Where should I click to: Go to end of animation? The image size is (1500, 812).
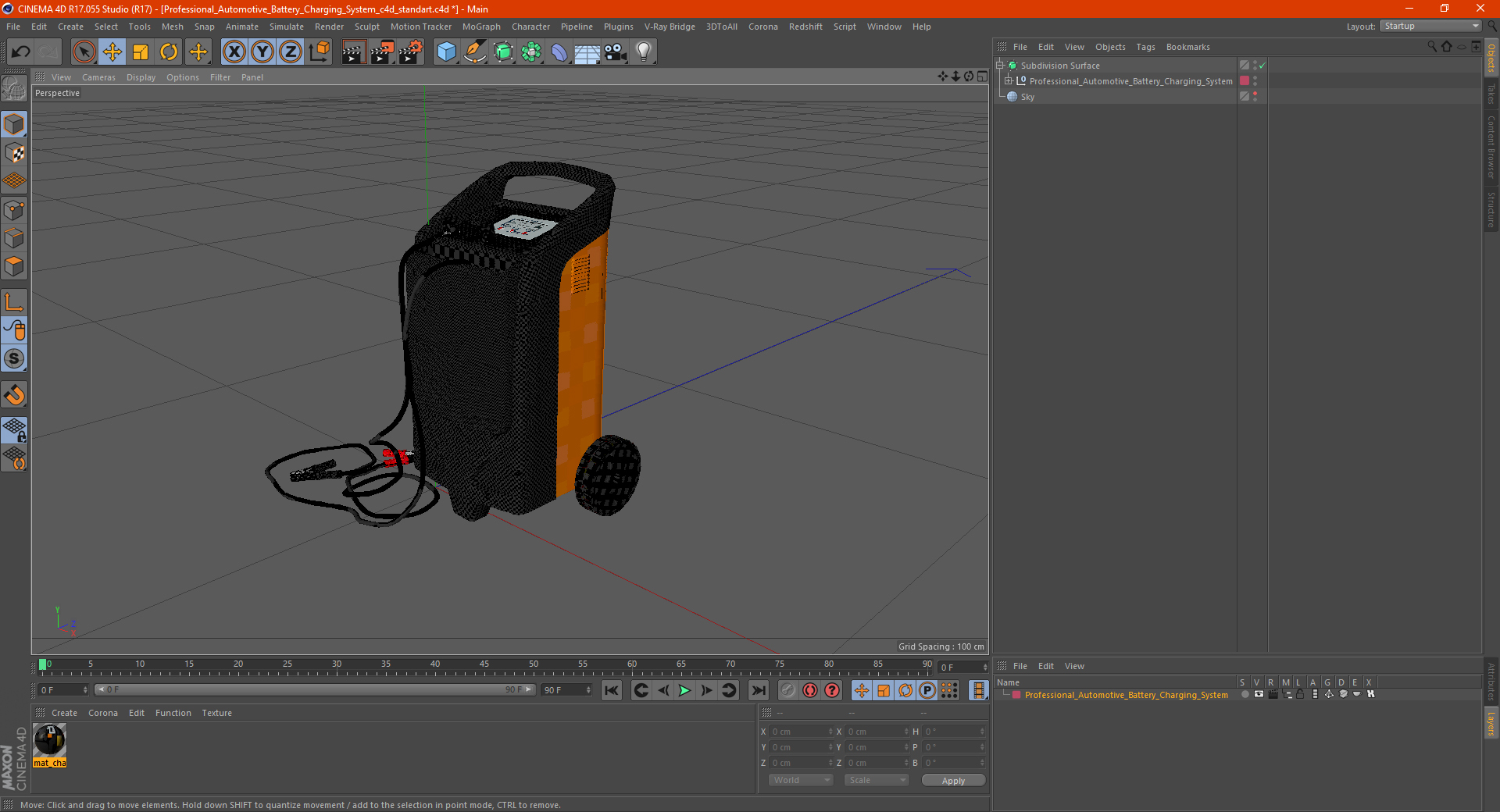coord(758,690)
